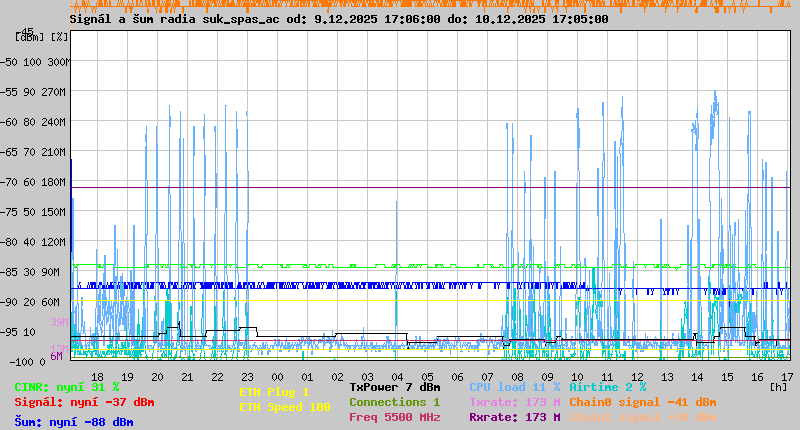Click the blue Šum legend entry
Image resolution: width=800 pixels, height=430 pixels.
[x=74, y=422]
